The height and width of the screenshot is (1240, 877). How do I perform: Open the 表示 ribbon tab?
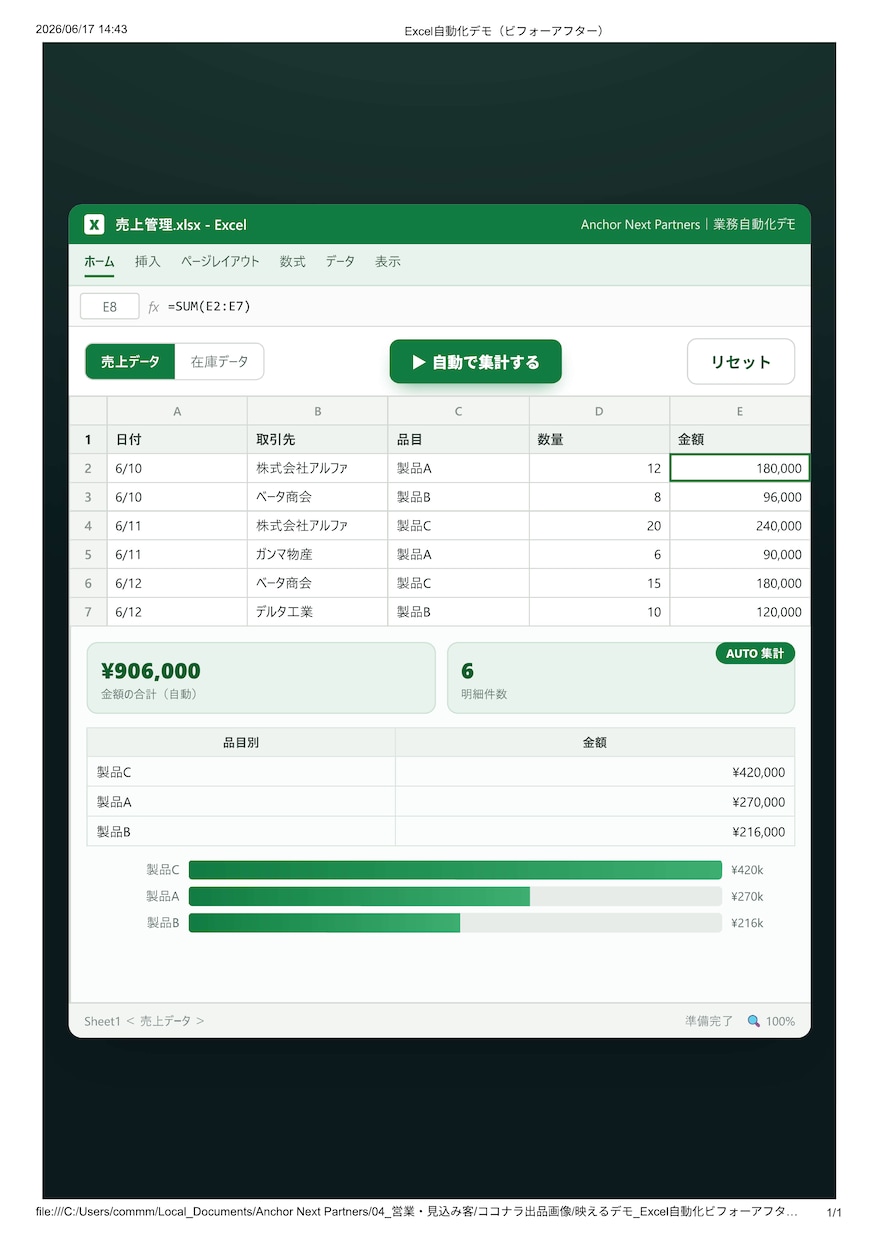tap(388, 262)
